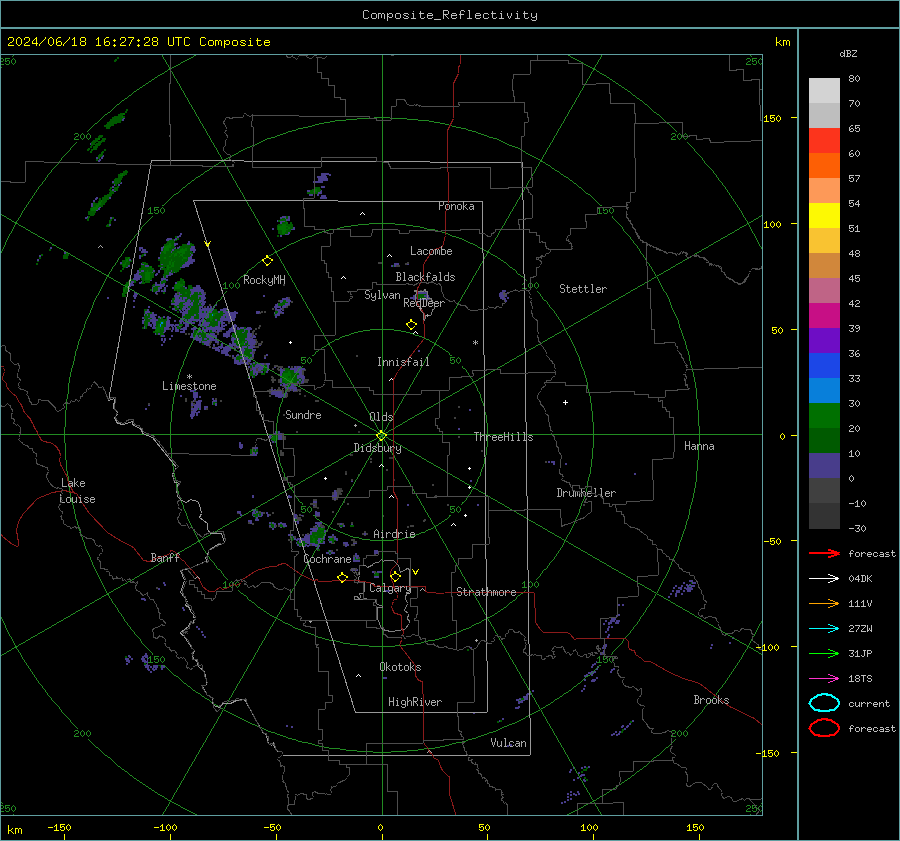Click the 0 dBZ purple color swatch
The height and width of the screenshot is (841, 900).
(824, 465)
